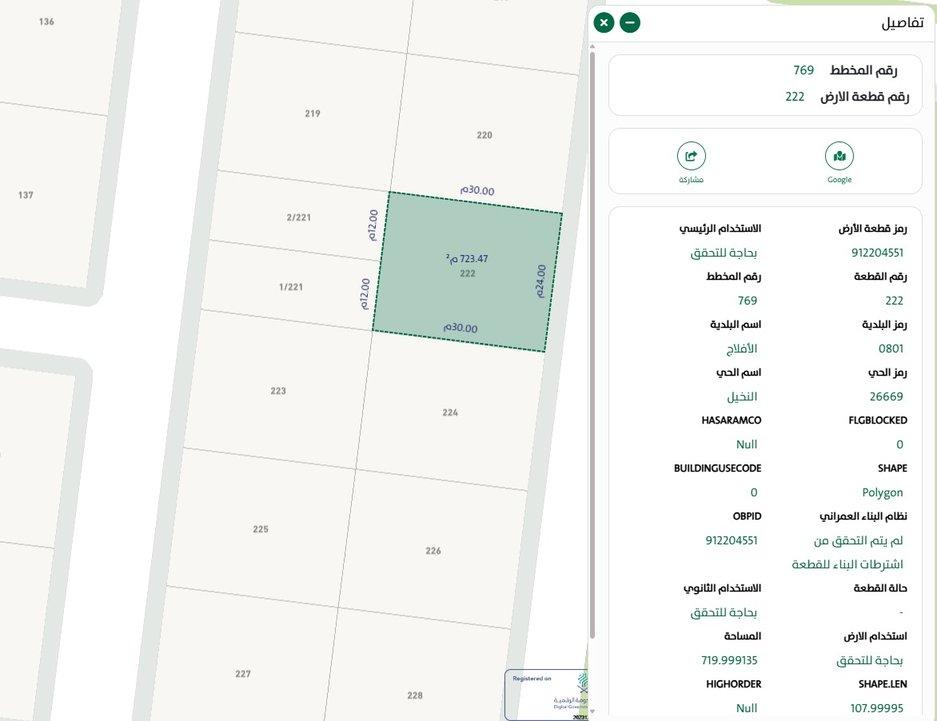Select parcel 224 on the map
This screenshot has height=721, width=937.
coord(450,412)
